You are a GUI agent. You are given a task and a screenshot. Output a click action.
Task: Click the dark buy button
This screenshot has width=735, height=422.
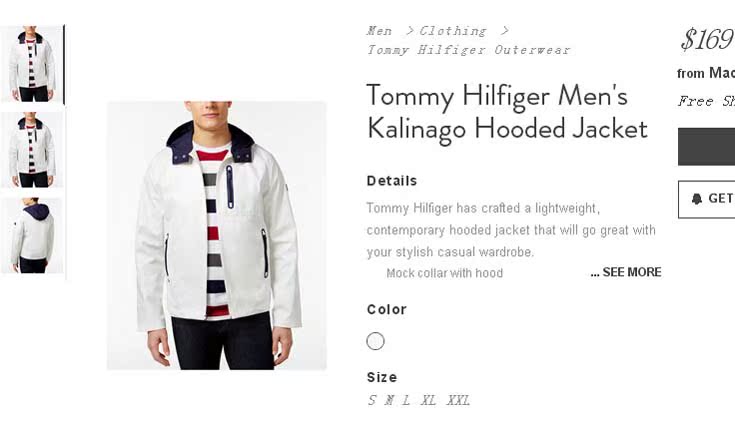[x=706, y=146]
